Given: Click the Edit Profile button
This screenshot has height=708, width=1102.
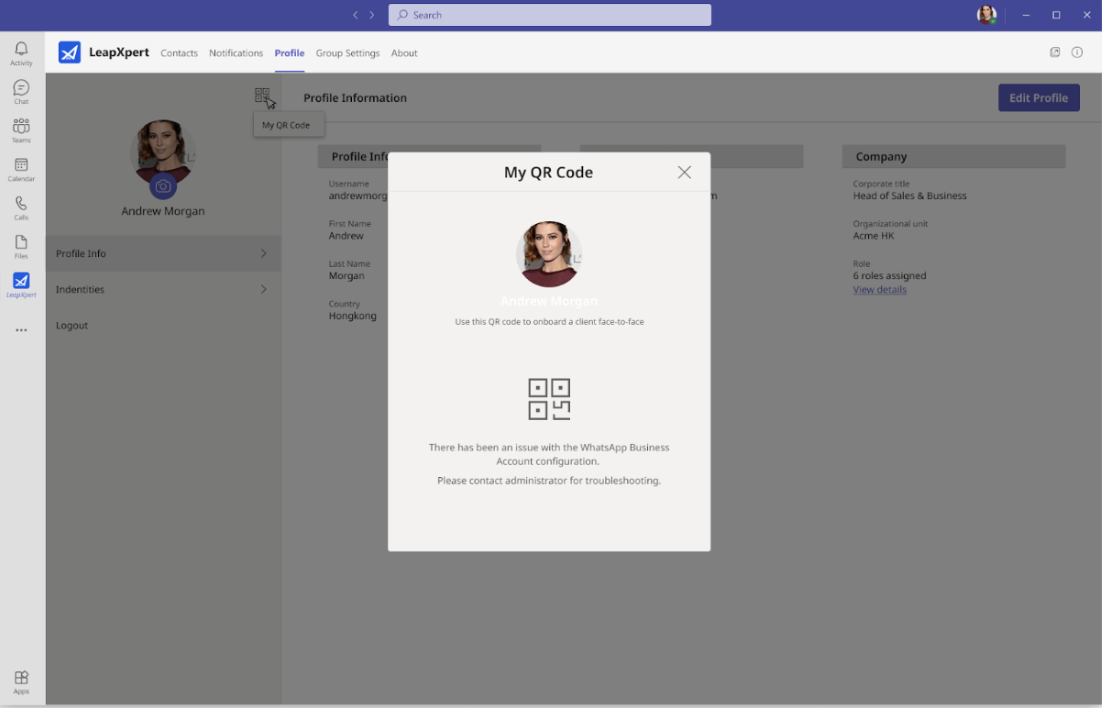Looking at the screenshot, I should (1039, 98).
